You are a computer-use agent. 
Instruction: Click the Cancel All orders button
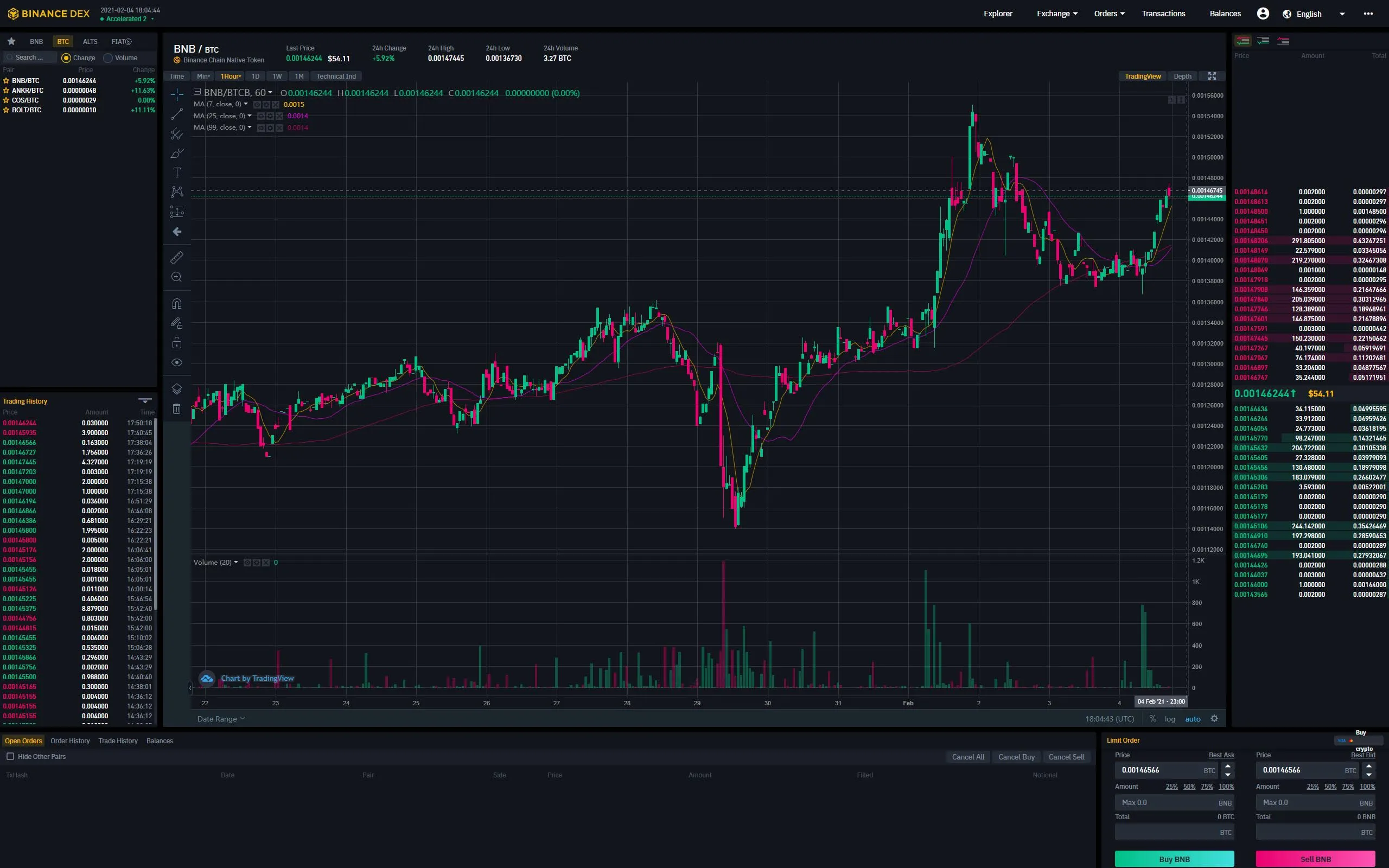point(968,756)
